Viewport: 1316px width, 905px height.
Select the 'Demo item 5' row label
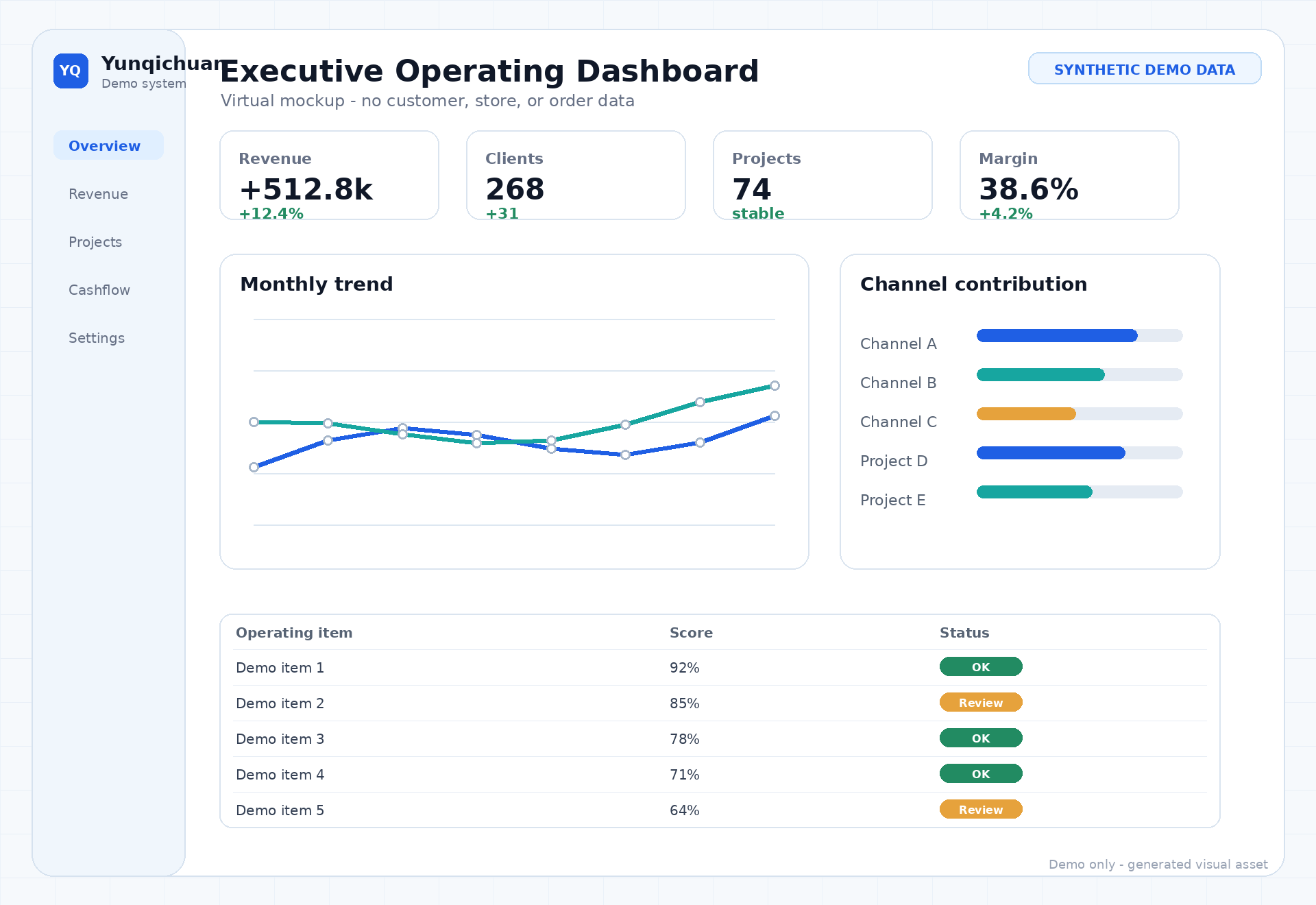(x=280, y=810)
